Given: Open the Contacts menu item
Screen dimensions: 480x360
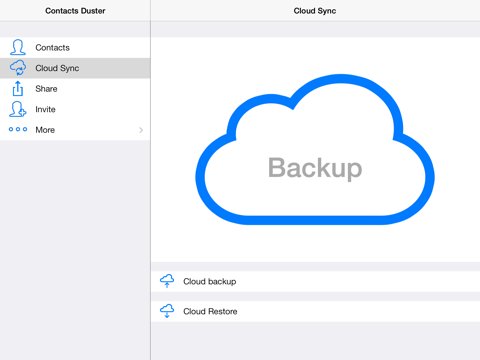Looking at the screenshot, I should [75, 47].
